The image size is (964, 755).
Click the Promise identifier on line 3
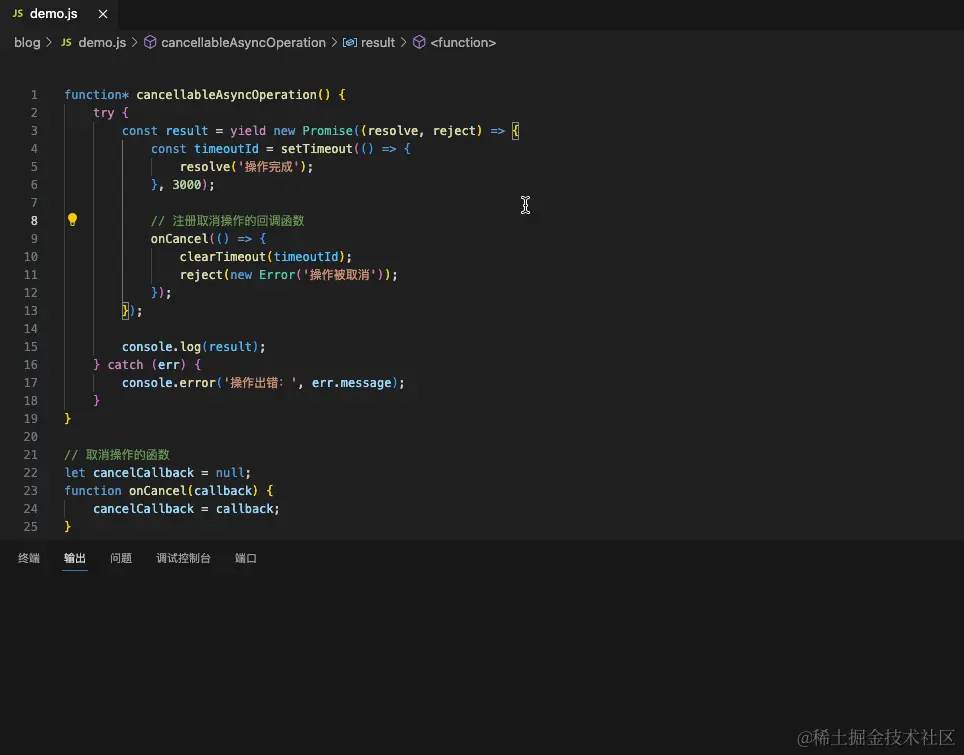(327, 131)
